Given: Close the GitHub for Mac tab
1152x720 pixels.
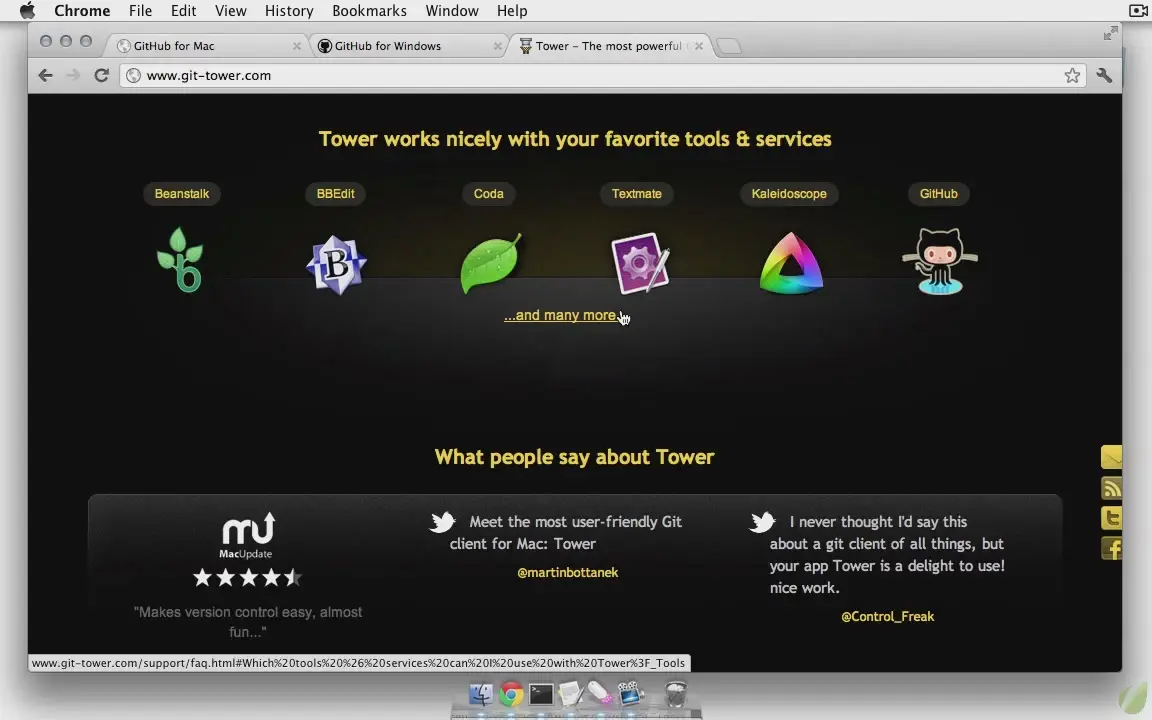Looking at the screenshot, I should pyautogui.click(x=297, y=46).
